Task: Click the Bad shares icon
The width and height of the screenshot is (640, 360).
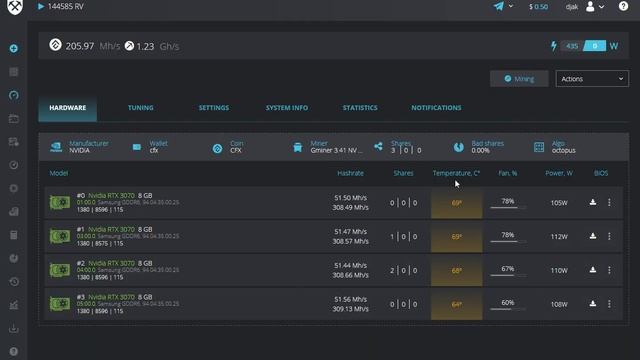Action: (458, 147)
